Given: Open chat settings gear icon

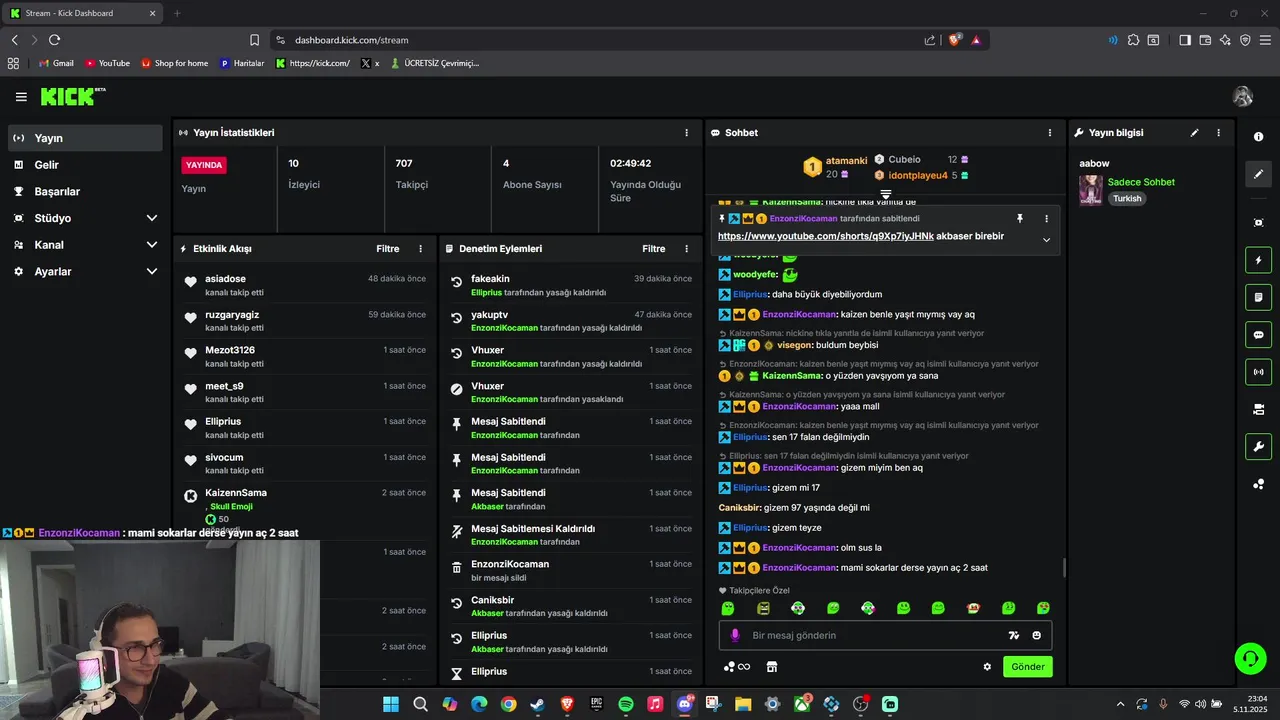Looking at the screenshot, I should pos(987,667).
